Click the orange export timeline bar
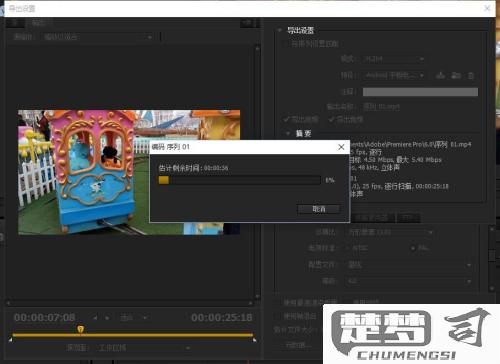 pyautogui.click(x=132, y=335)
